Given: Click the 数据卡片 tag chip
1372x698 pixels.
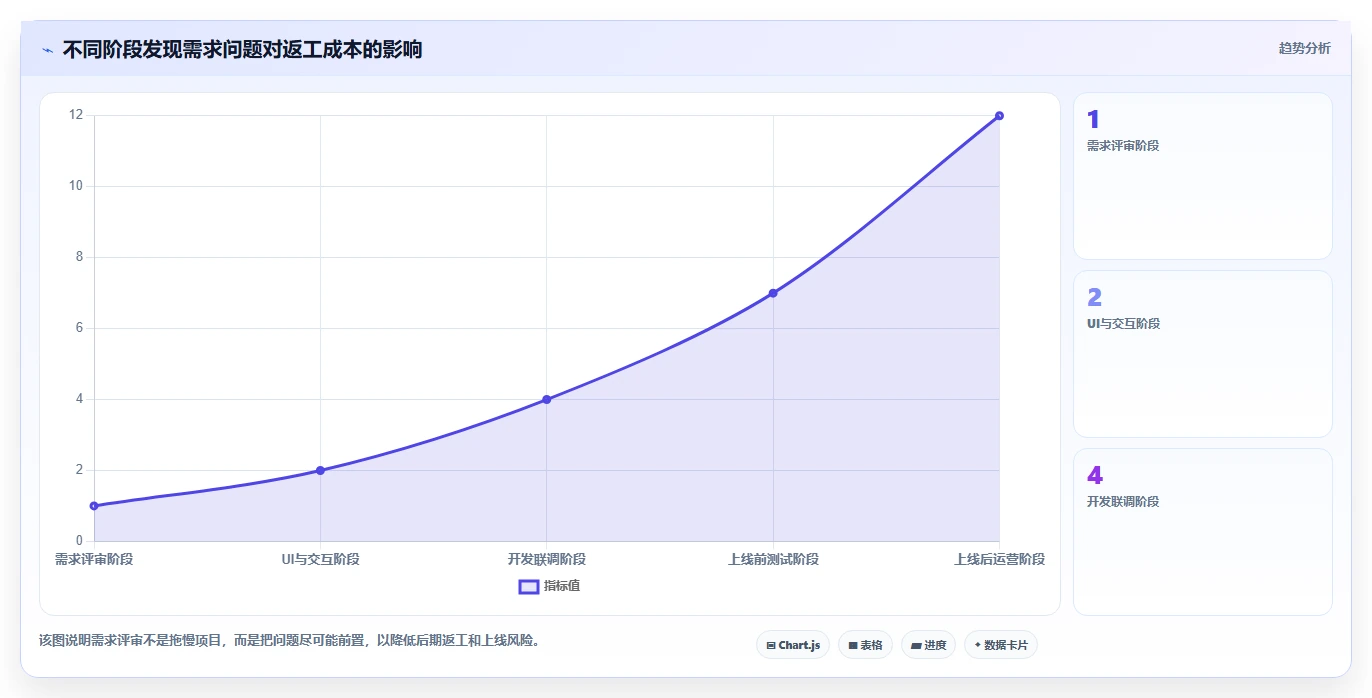Looking at the screenshot, I should point(1001,645).
